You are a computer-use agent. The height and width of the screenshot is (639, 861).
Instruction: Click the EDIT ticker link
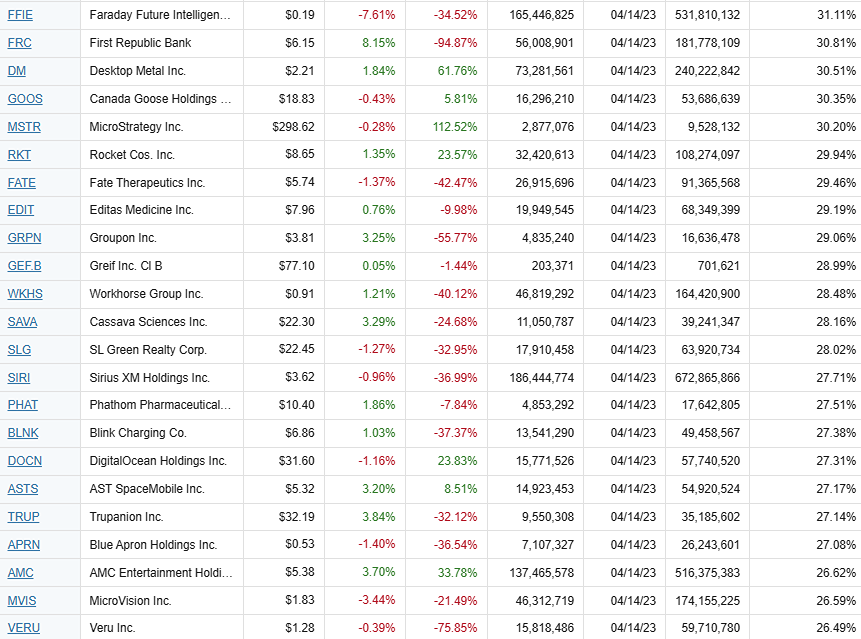click(x=20, y=210)
